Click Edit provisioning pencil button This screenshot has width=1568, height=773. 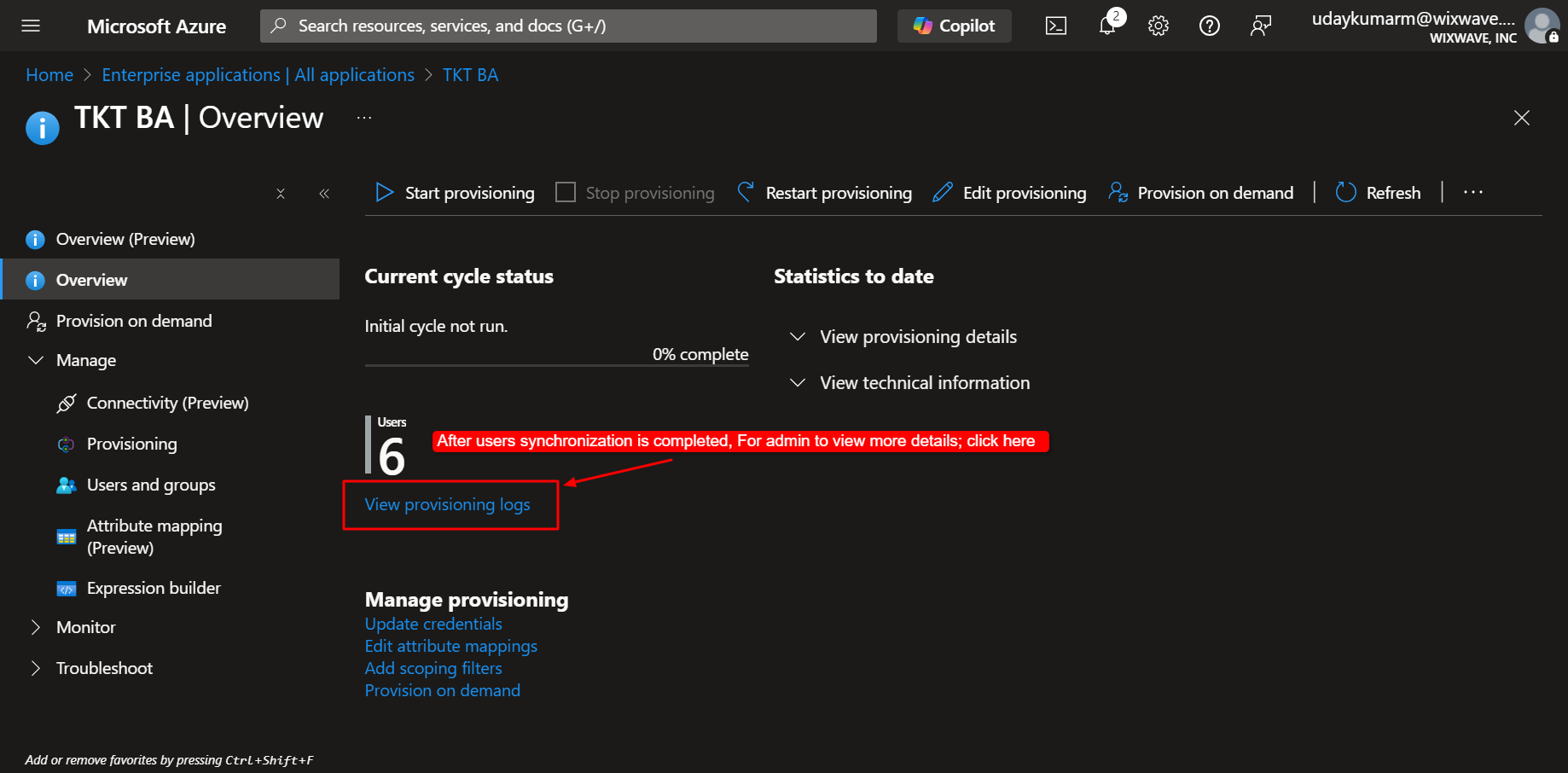pos(1009,193)
